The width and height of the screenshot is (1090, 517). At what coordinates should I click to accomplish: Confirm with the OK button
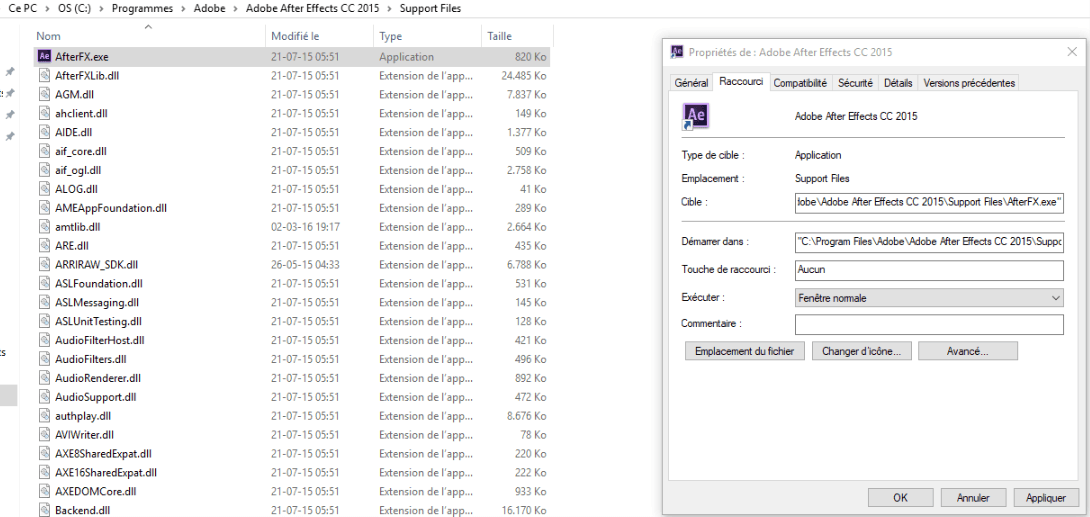tap(900, 498)
